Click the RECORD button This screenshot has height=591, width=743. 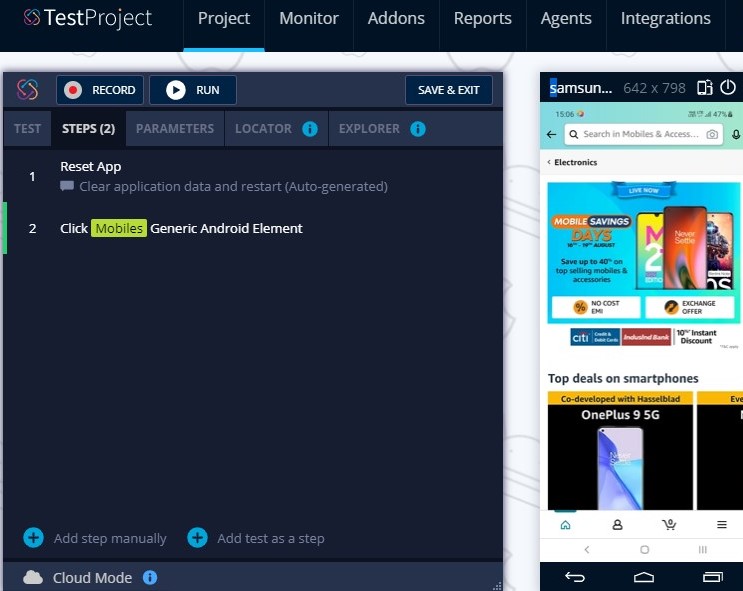pyautogui.click(x=100, y=90)
